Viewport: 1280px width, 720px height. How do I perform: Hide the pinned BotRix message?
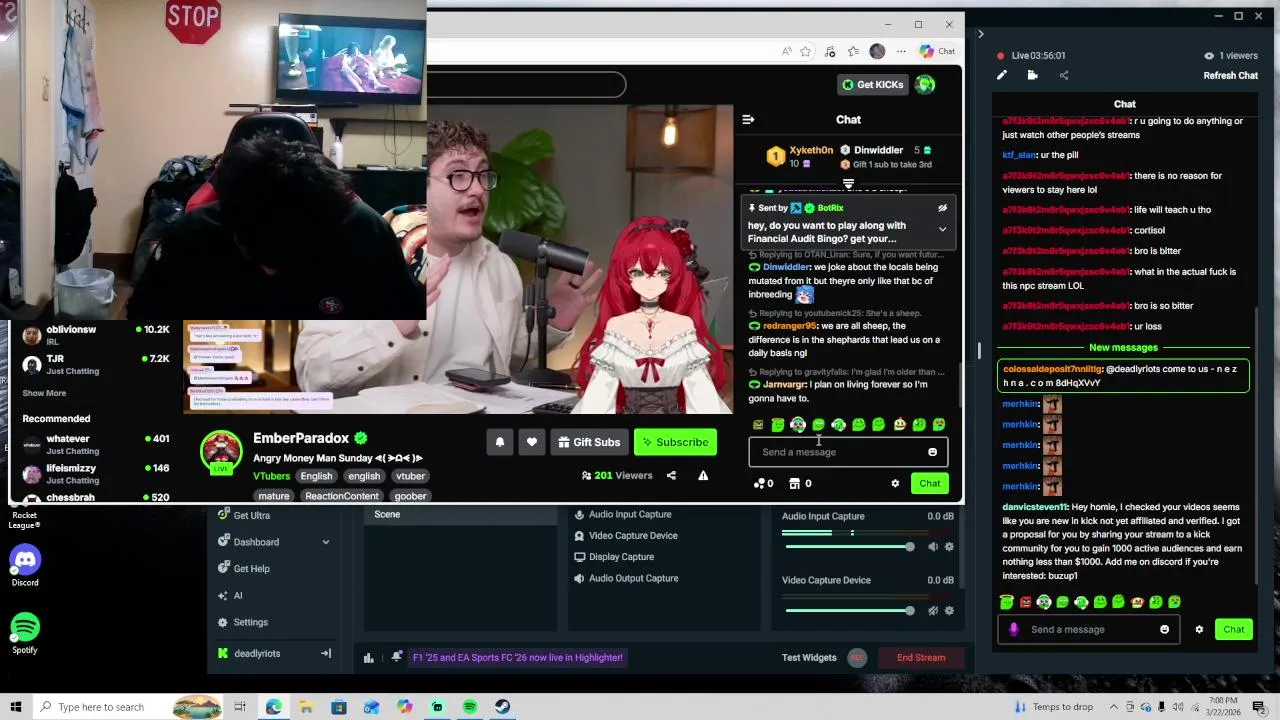[x=942, y=208]
